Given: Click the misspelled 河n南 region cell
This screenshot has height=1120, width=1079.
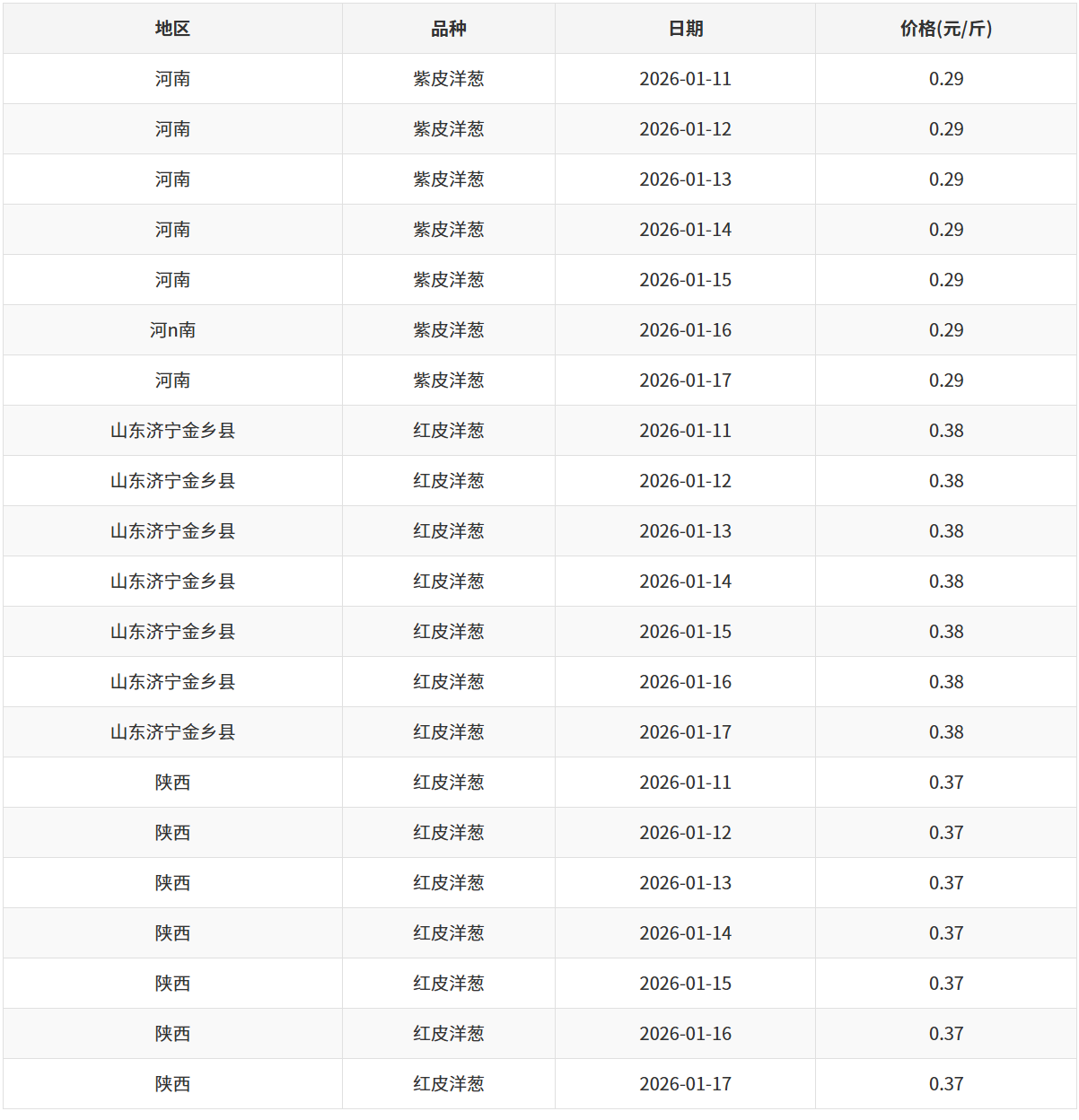Looking at the screenshot, I should (x=172, y=330).
